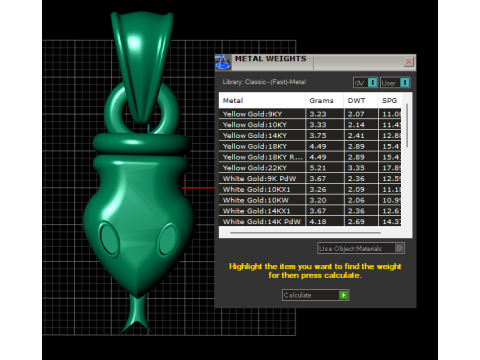Select the White Gold:14KX1 row

pos(310,211)
